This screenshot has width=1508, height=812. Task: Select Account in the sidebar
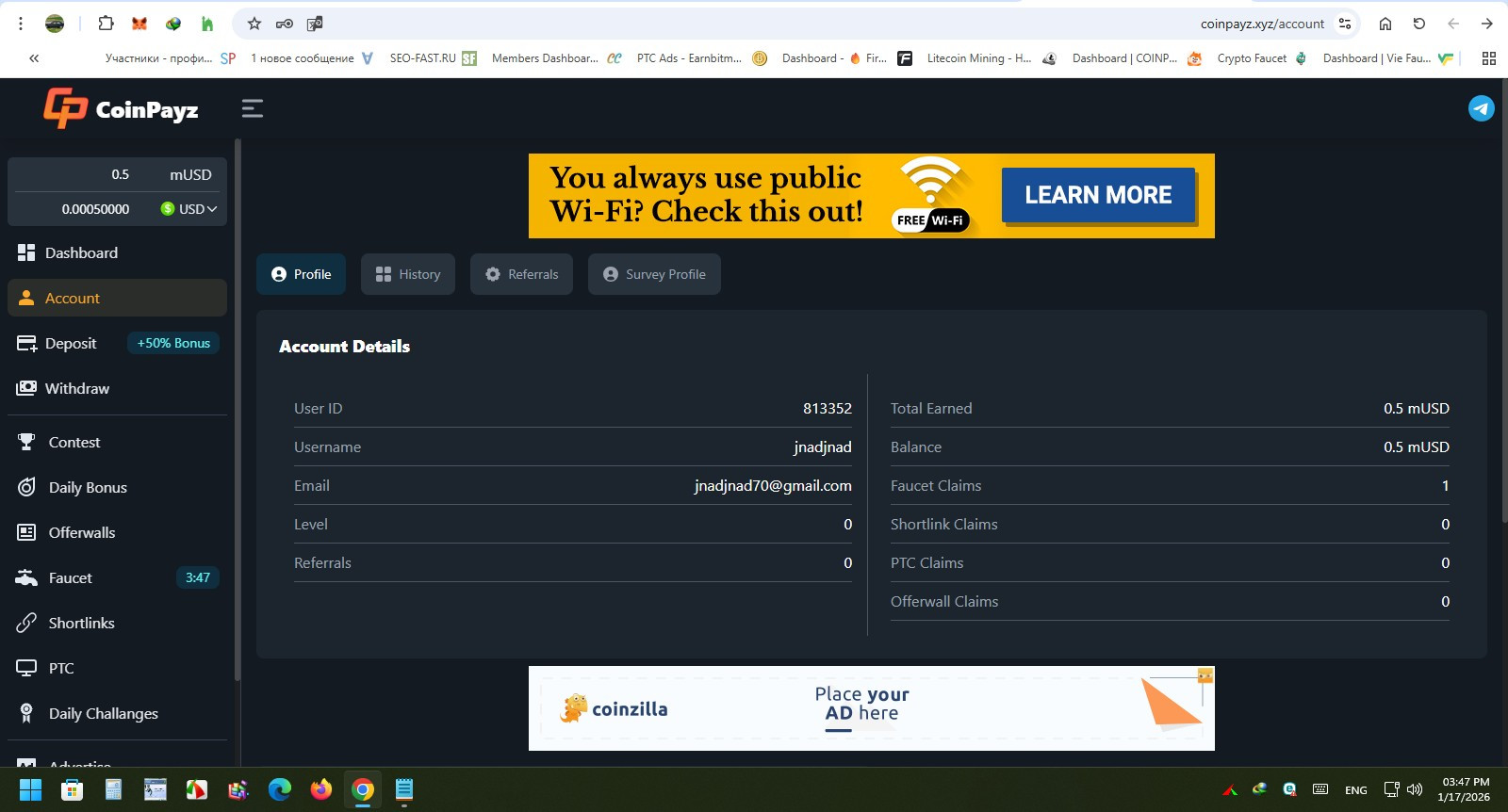click(117, 298)
